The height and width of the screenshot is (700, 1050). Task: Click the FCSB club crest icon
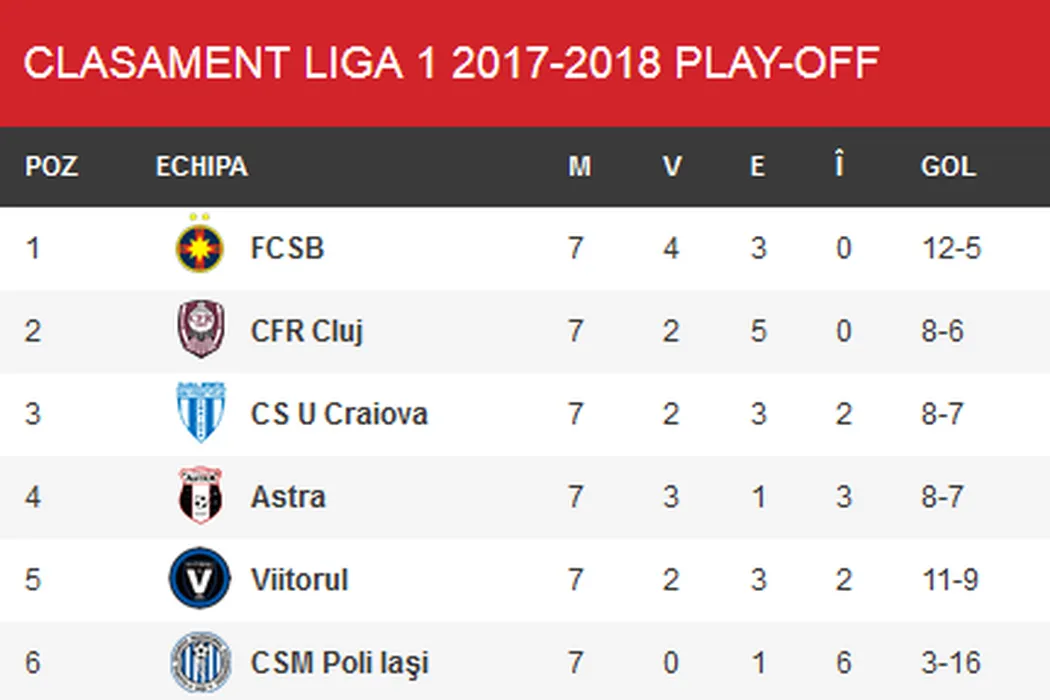[199, 246]
